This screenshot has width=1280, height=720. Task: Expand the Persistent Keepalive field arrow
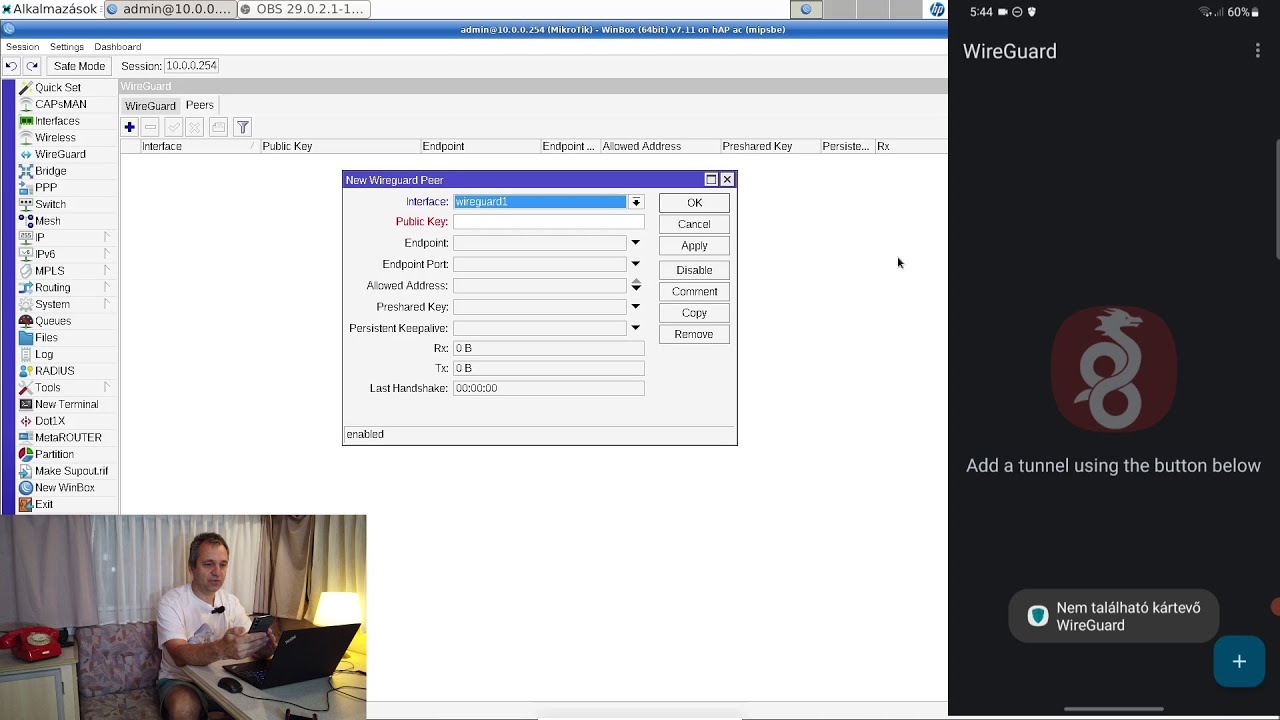click(635, 328)
